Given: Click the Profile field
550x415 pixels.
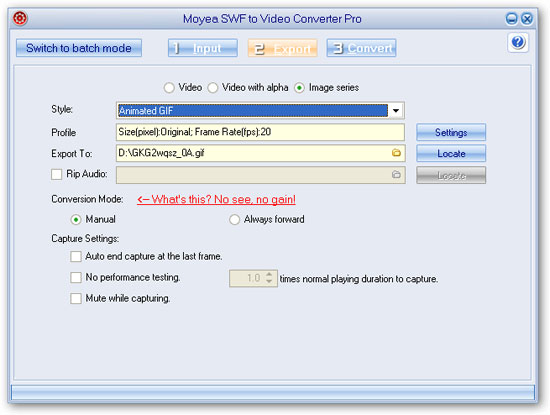Looking at the screenshot, I should (260, 132).
